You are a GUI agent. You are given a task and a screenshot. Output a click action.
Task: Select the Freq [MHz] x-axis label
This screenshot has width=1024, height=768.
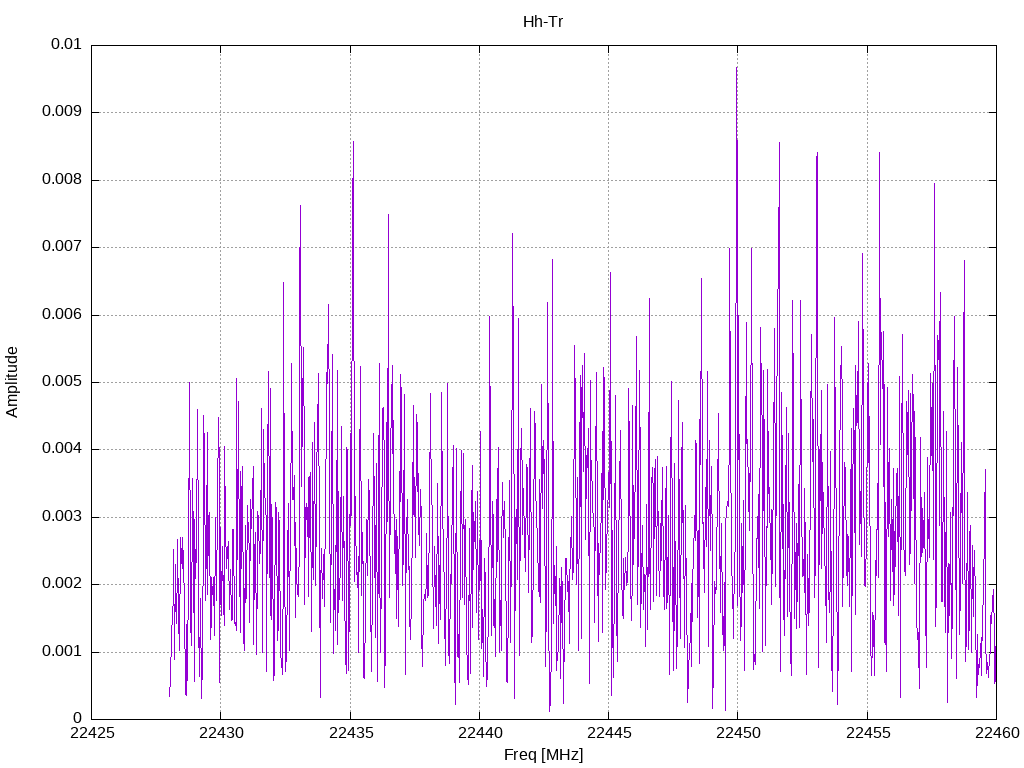(x=543, y=755)
